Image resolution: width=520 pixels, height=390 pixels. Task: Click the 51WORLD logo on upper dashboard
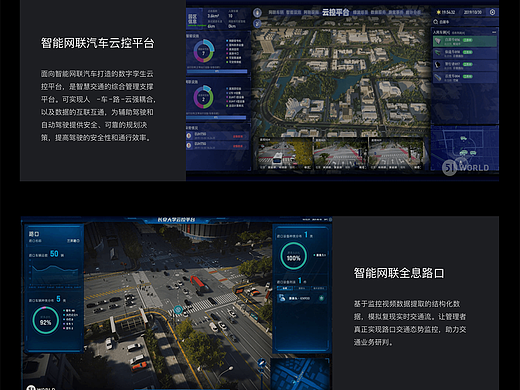(466, 167)
